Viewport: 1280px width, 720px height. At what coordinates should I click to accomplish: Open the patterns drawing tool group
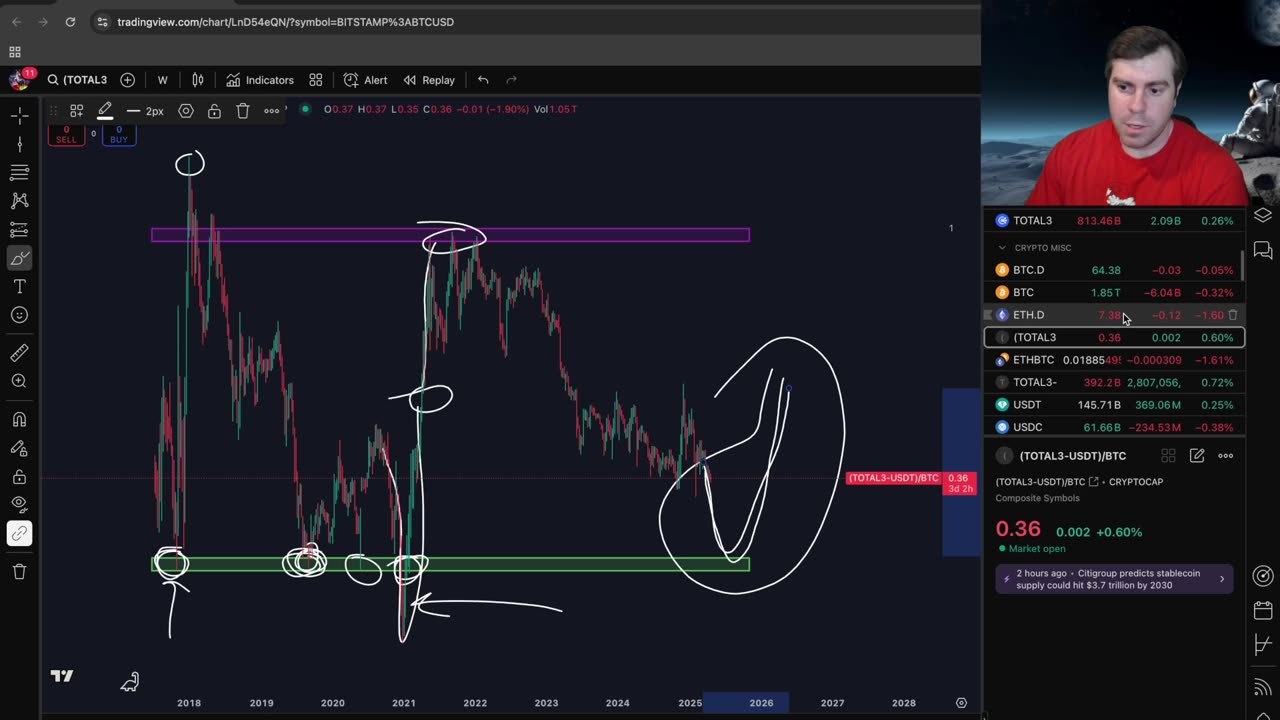point(19,201)
